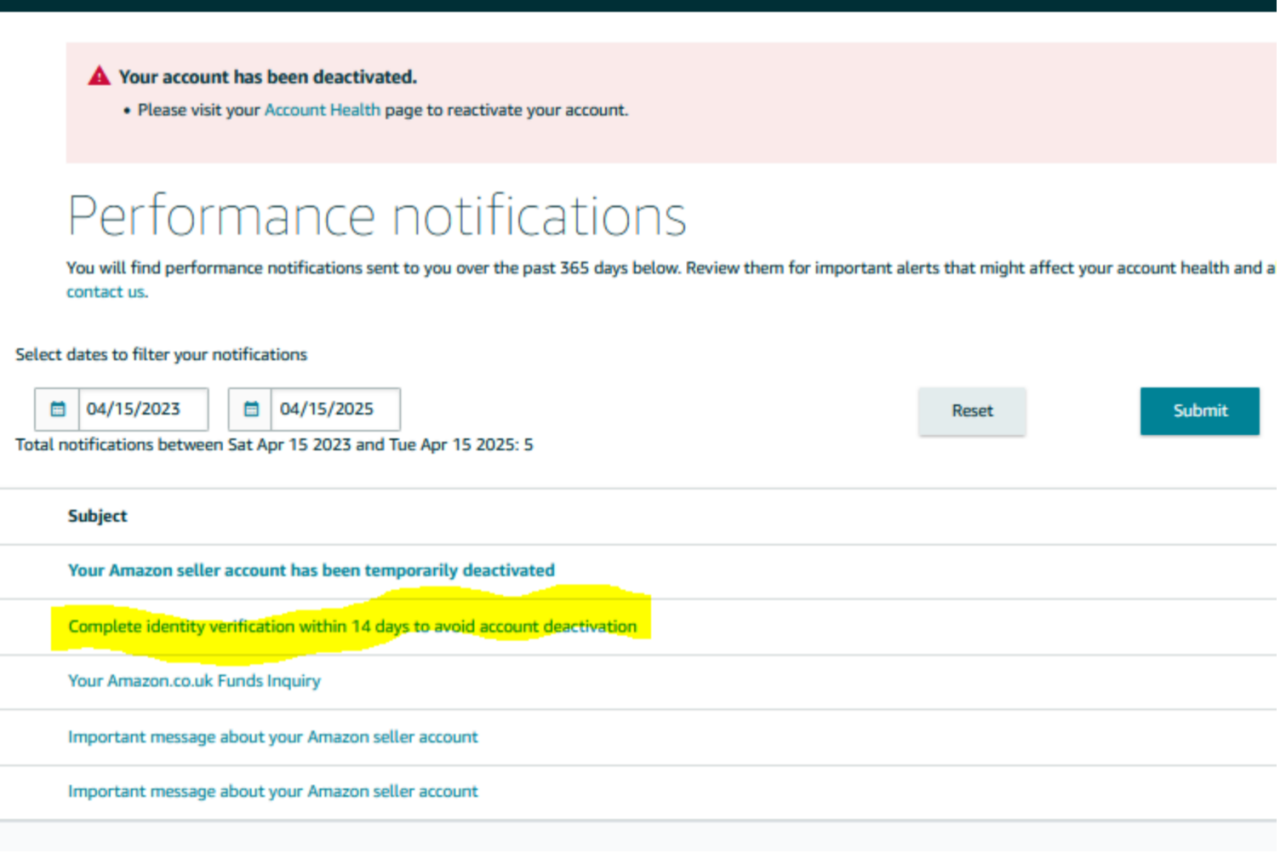Click the red warning triangle icon

pos(99,76)
